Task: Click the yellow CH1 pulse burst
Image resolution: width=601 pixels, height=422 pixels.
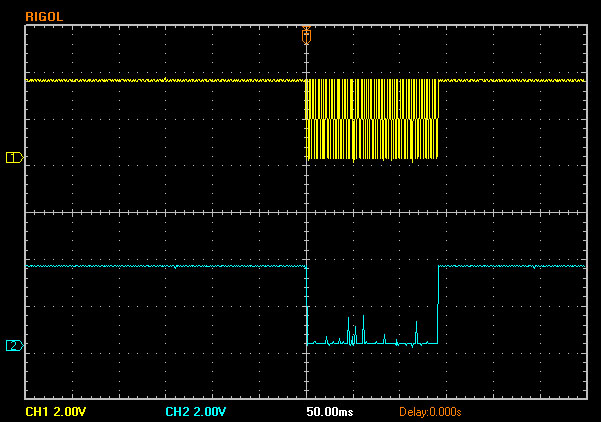Action: (372, 119)
